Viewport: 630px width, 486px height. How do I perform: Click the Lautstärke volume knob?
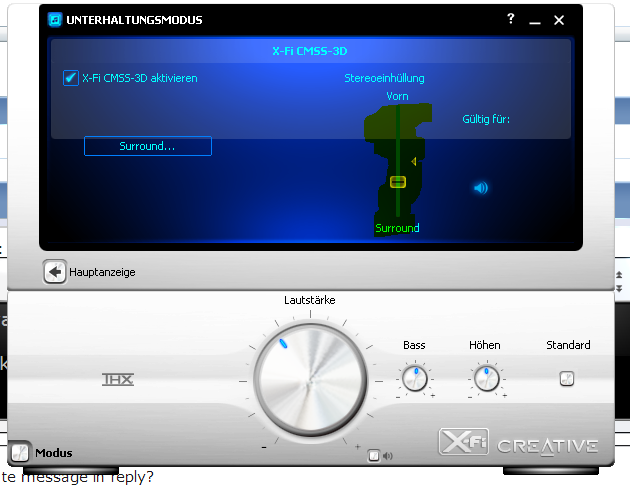(310, 381)
